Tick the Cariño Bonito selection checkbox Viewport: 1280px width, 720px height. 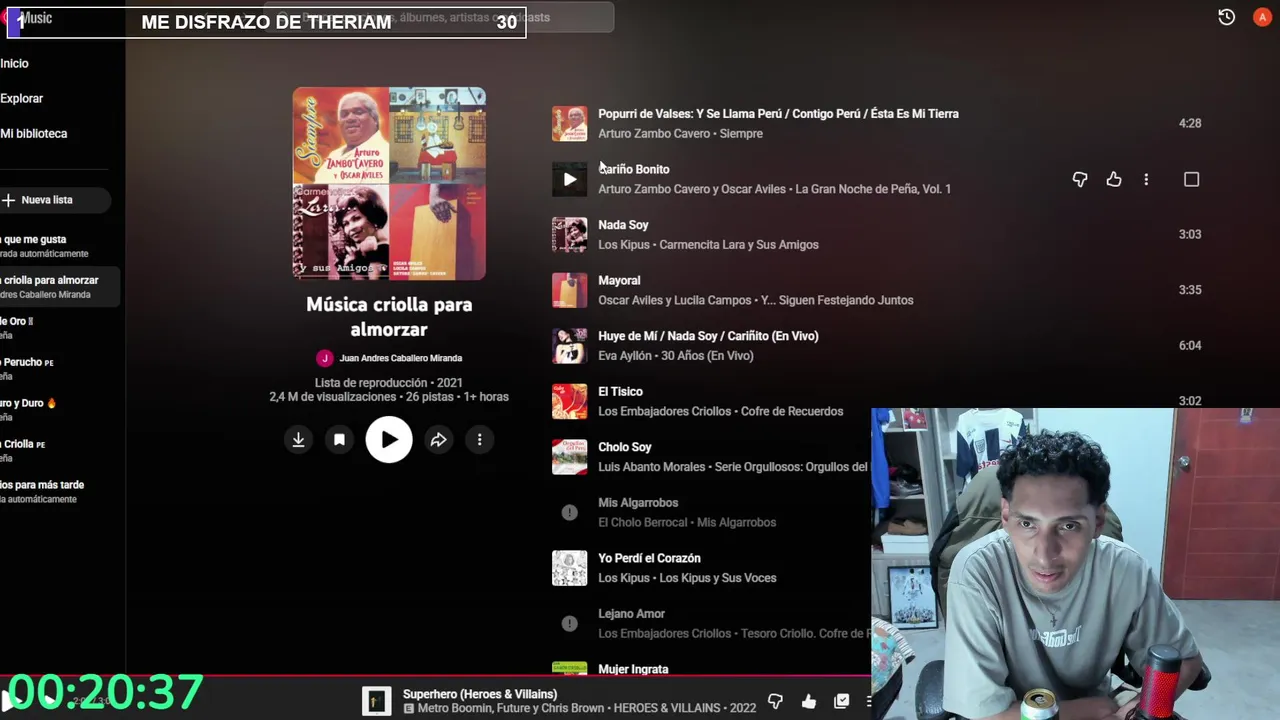tap(1191, 179)
